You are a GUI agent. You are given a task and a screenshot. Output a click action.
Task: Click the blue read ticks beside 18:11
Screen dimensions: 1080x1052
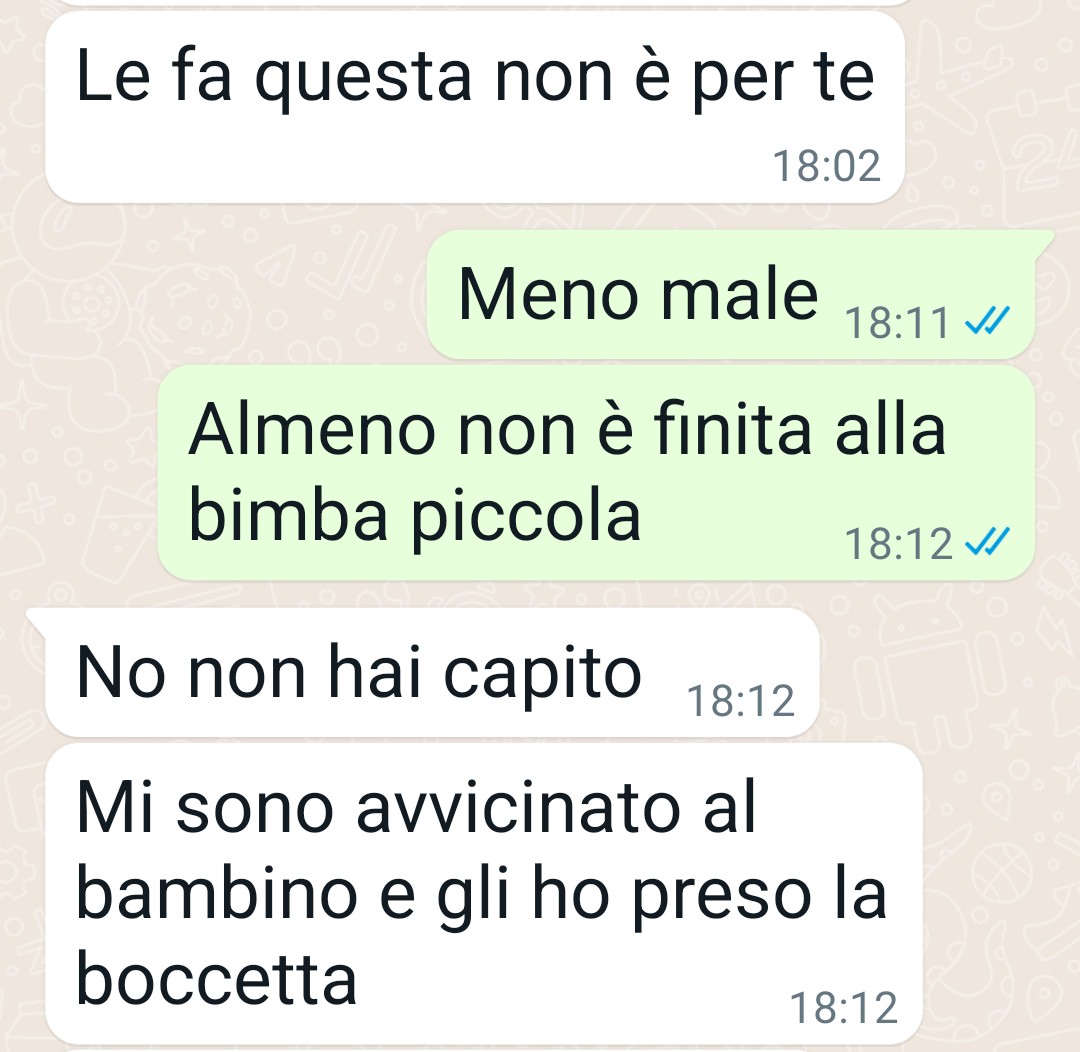click(x=987, y=321)
